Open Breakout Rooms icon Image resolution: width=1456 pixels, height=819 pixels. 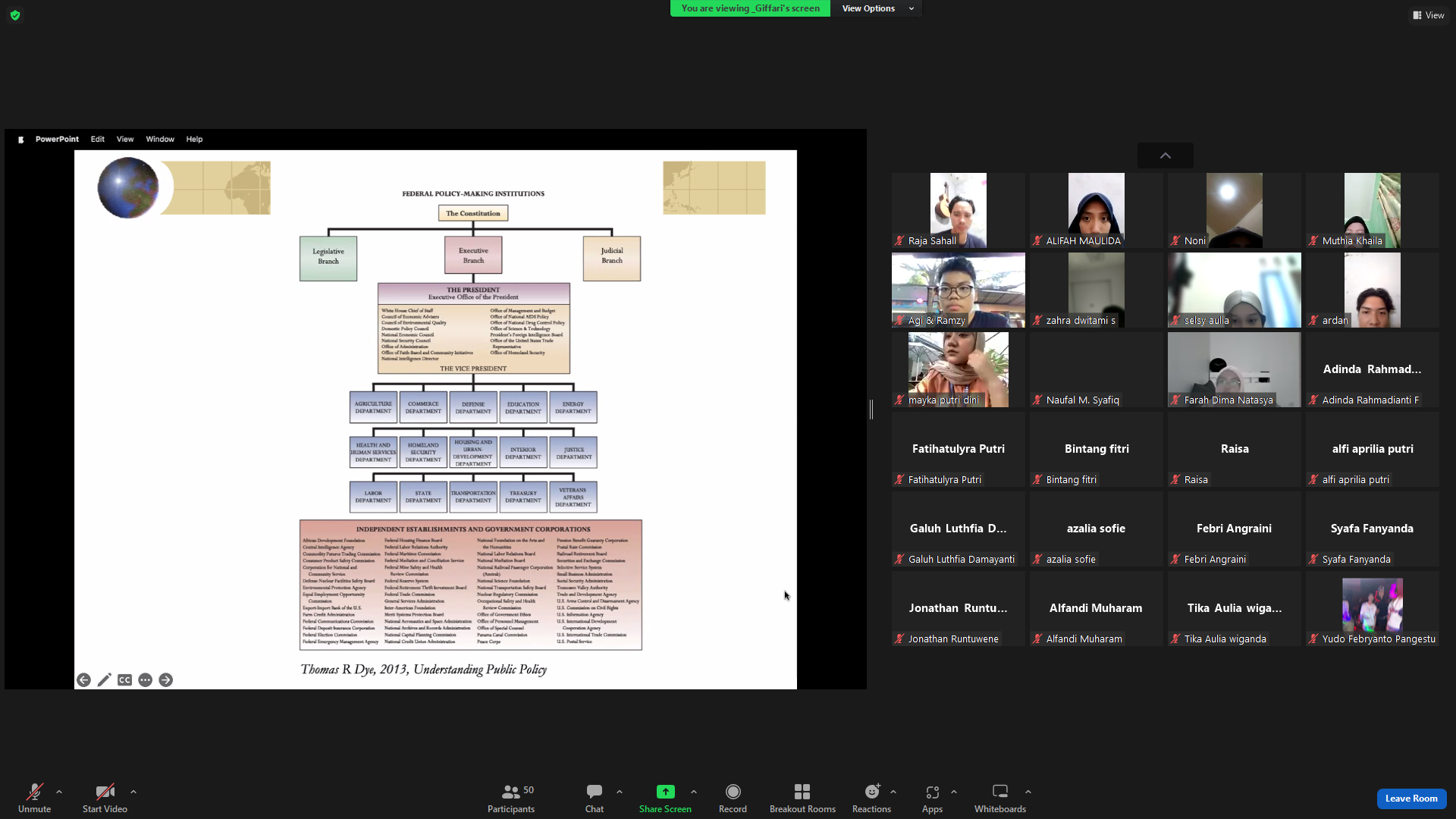(x=802, y=792)
